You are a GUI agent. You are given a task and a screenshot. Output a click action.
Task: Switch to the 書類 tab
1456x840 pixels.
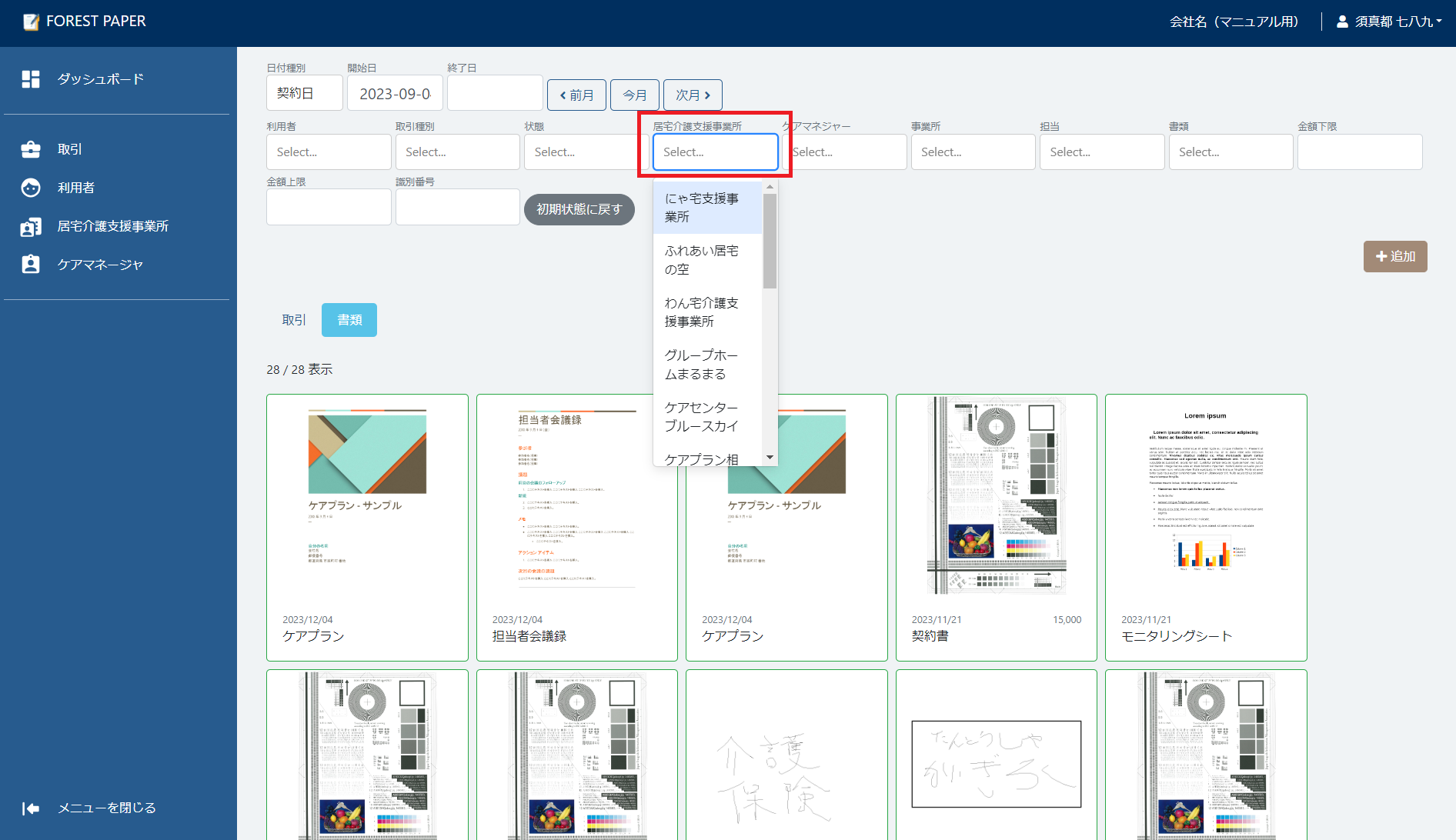(x=349, y=320)
